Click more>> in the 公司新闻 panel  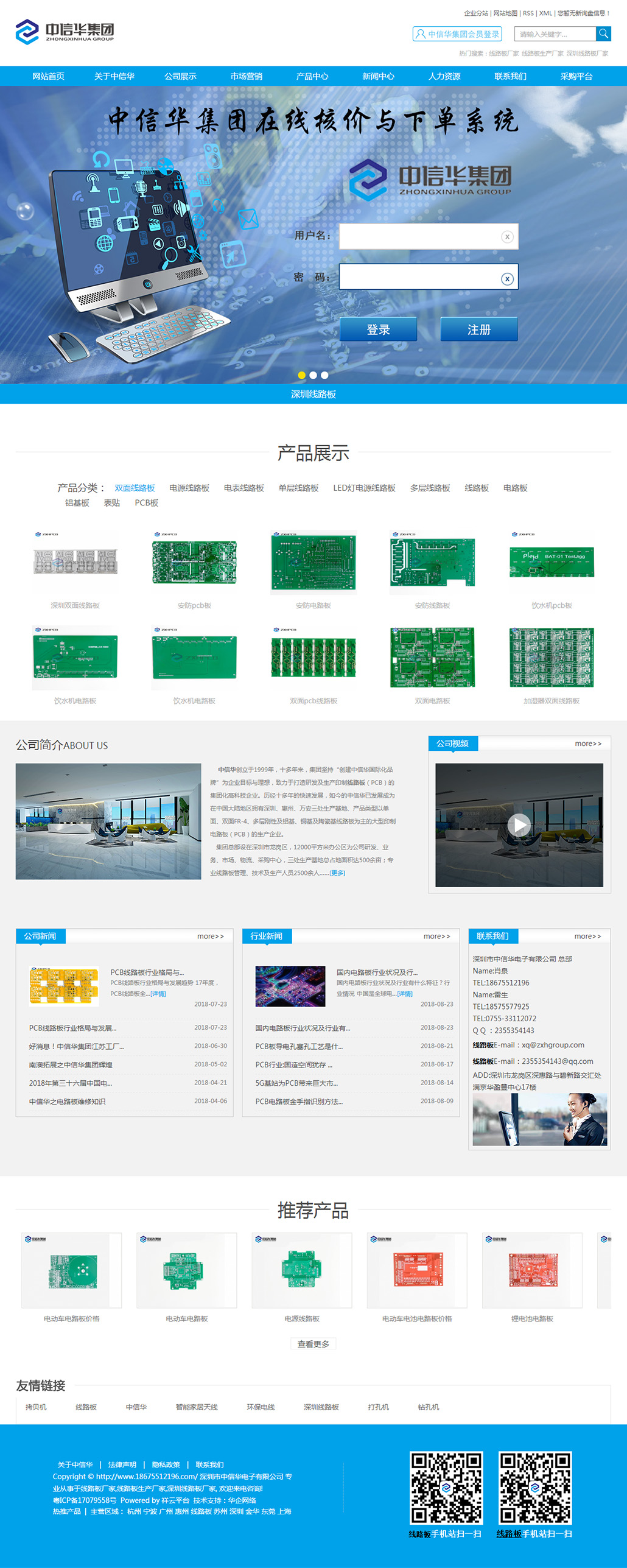(211, 936)
